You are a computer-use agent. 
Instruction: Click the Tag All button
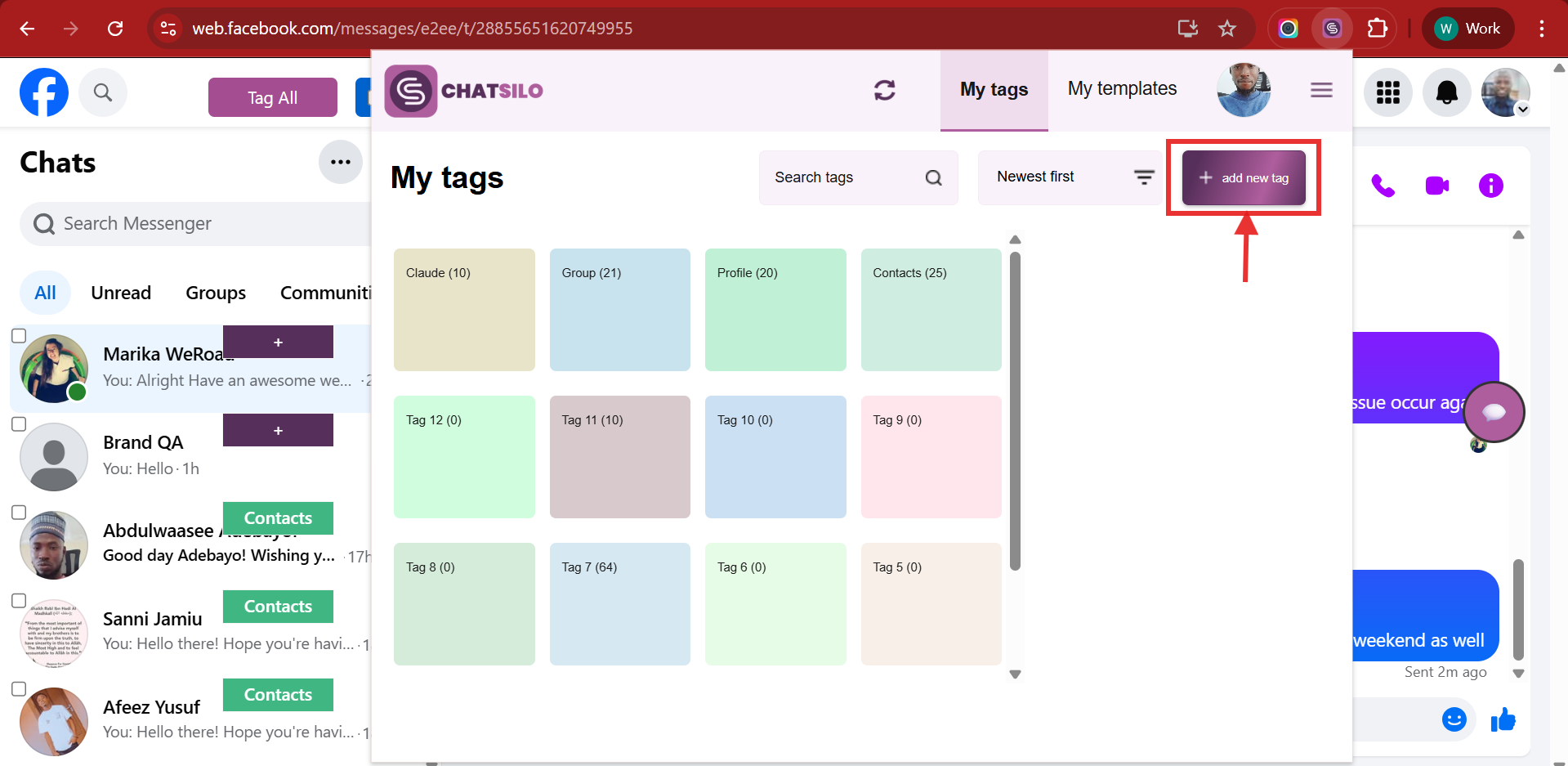(273, 97)
